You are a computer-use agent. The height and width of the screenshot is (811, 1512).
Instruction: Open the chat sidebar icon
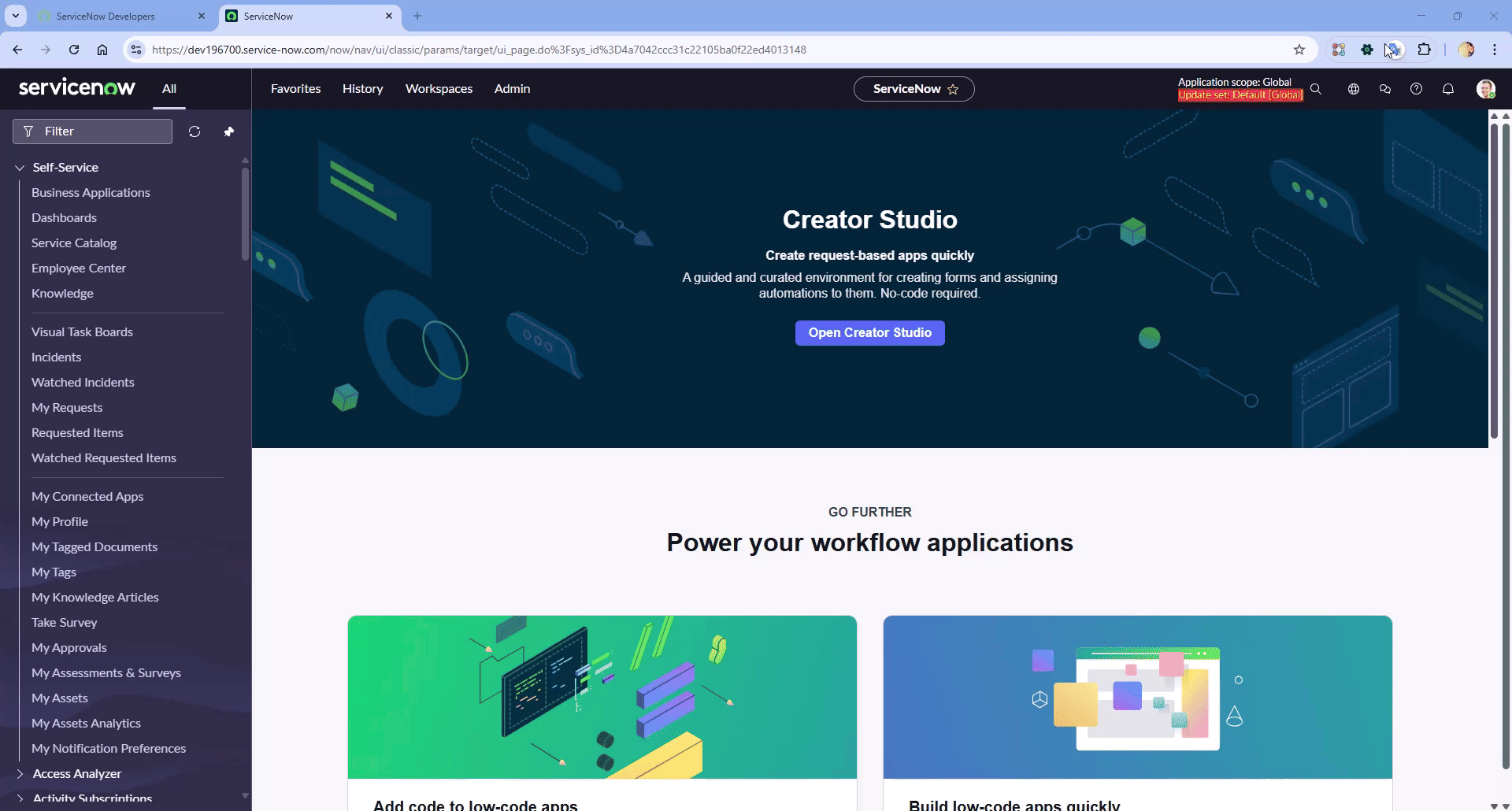pos(1384,89)
